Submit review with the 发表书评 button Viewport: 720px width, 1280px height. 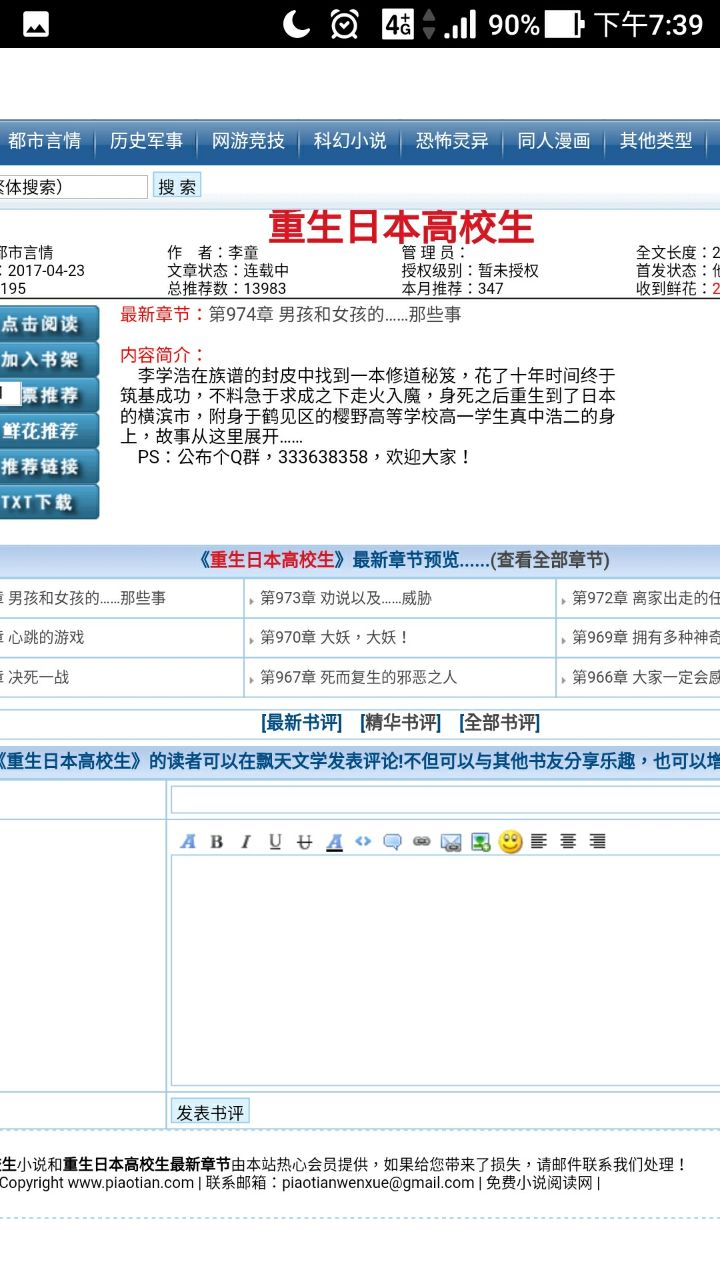click(x=210, y=1112)
